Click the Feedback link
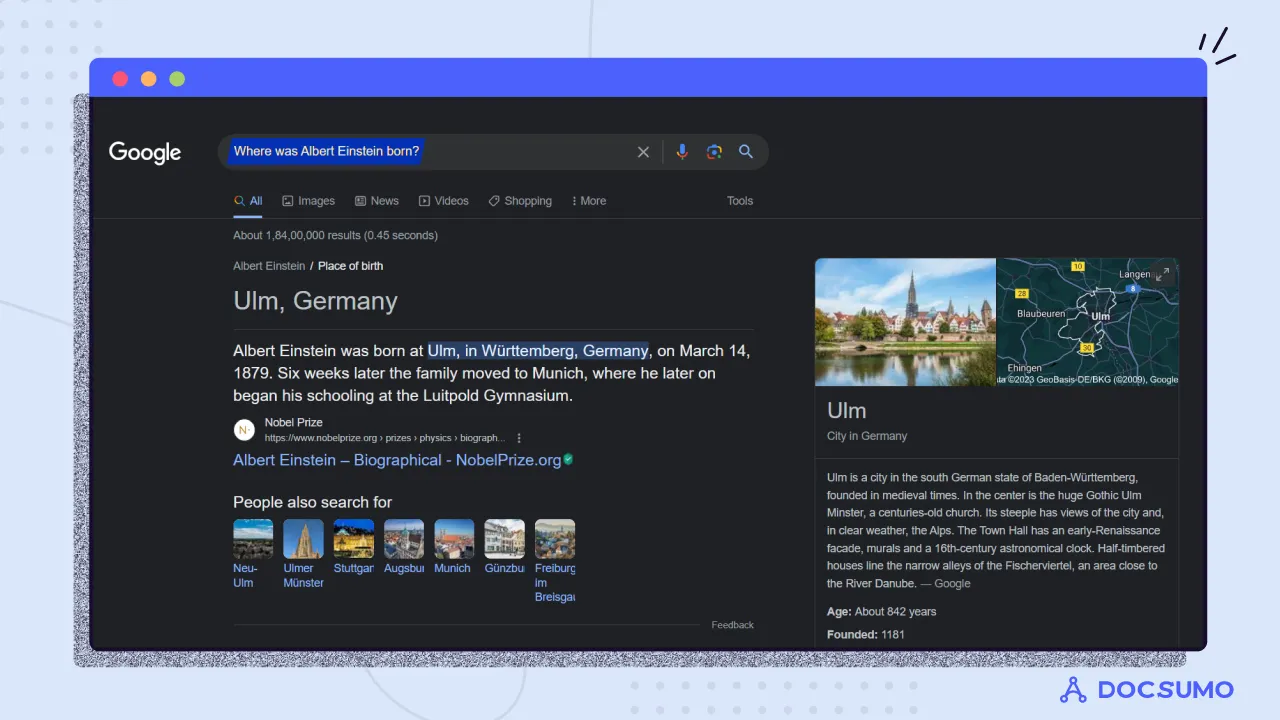 tap(733, 625)
